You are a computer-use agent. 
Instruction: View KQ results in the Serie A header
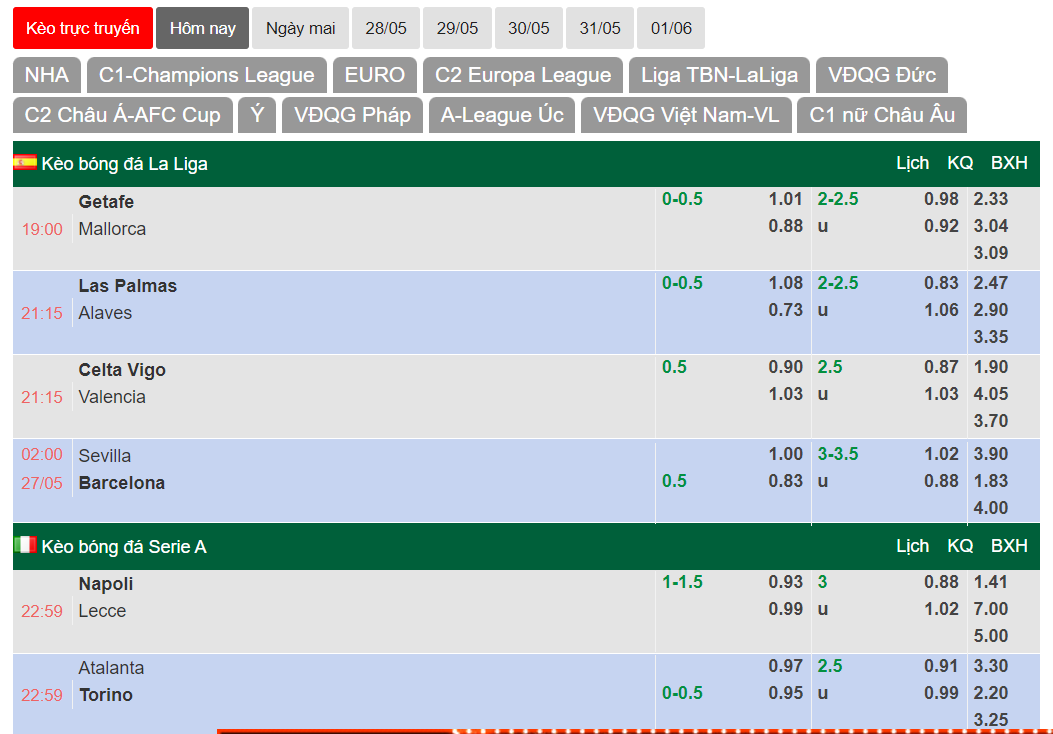tap(960, 546)
